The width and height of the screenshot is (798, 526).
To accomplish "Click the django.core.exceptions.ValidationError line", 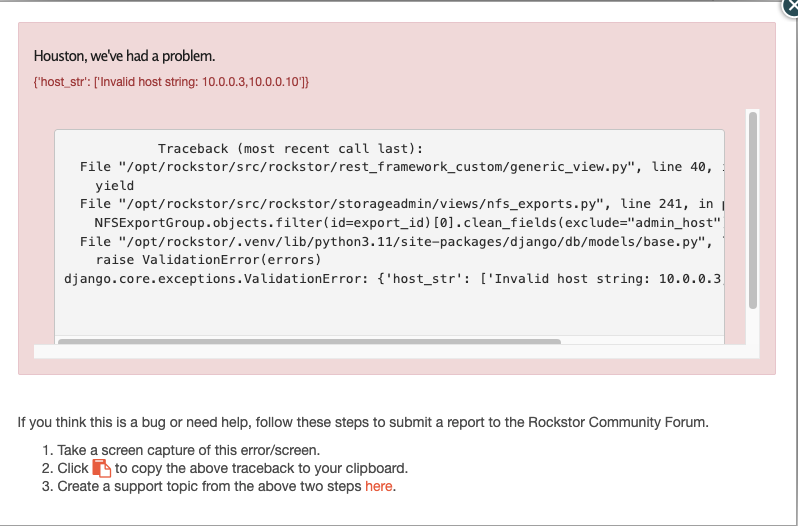I will tap(390, 279).
